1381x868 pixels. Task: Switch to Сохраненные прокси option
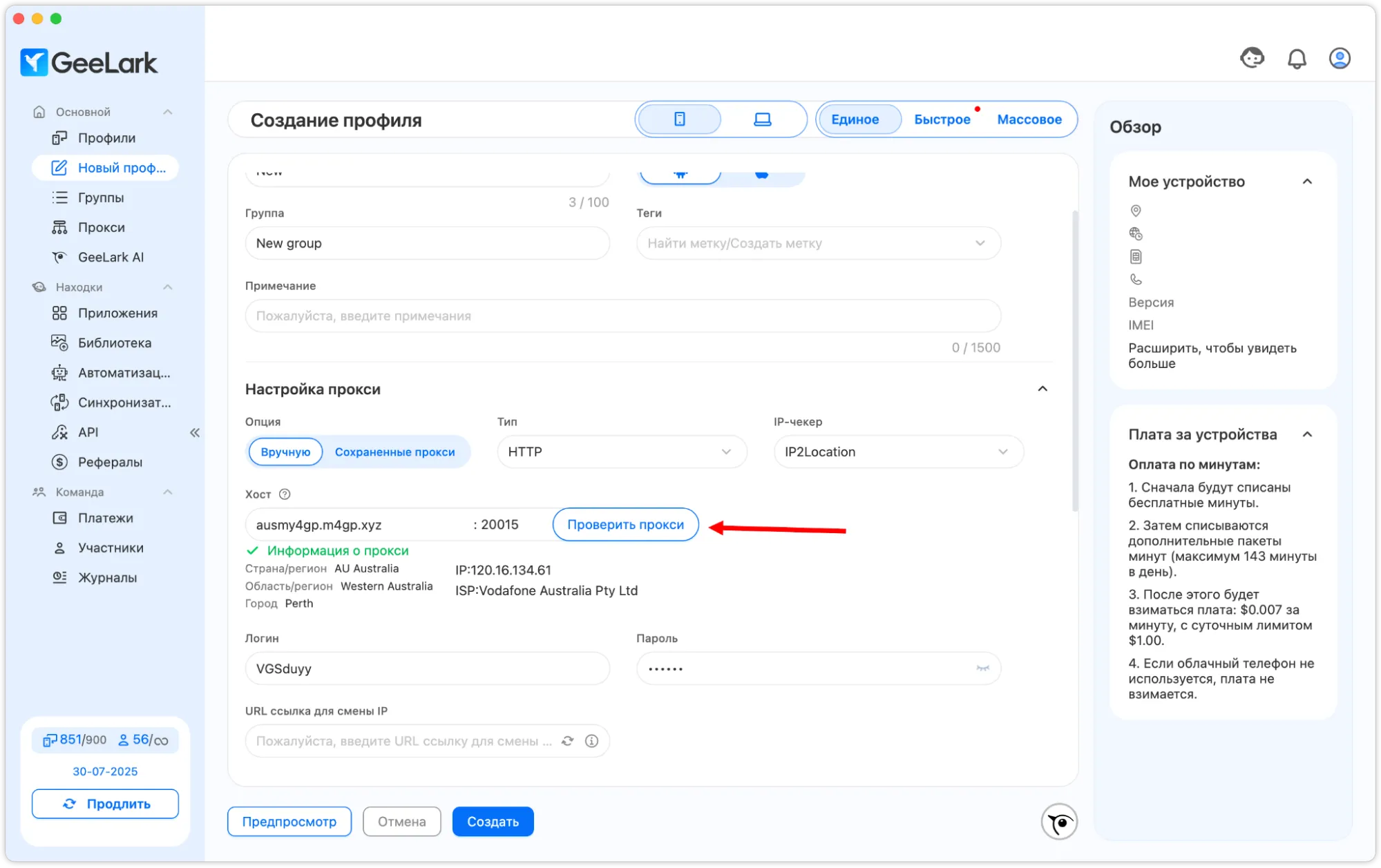394,452
